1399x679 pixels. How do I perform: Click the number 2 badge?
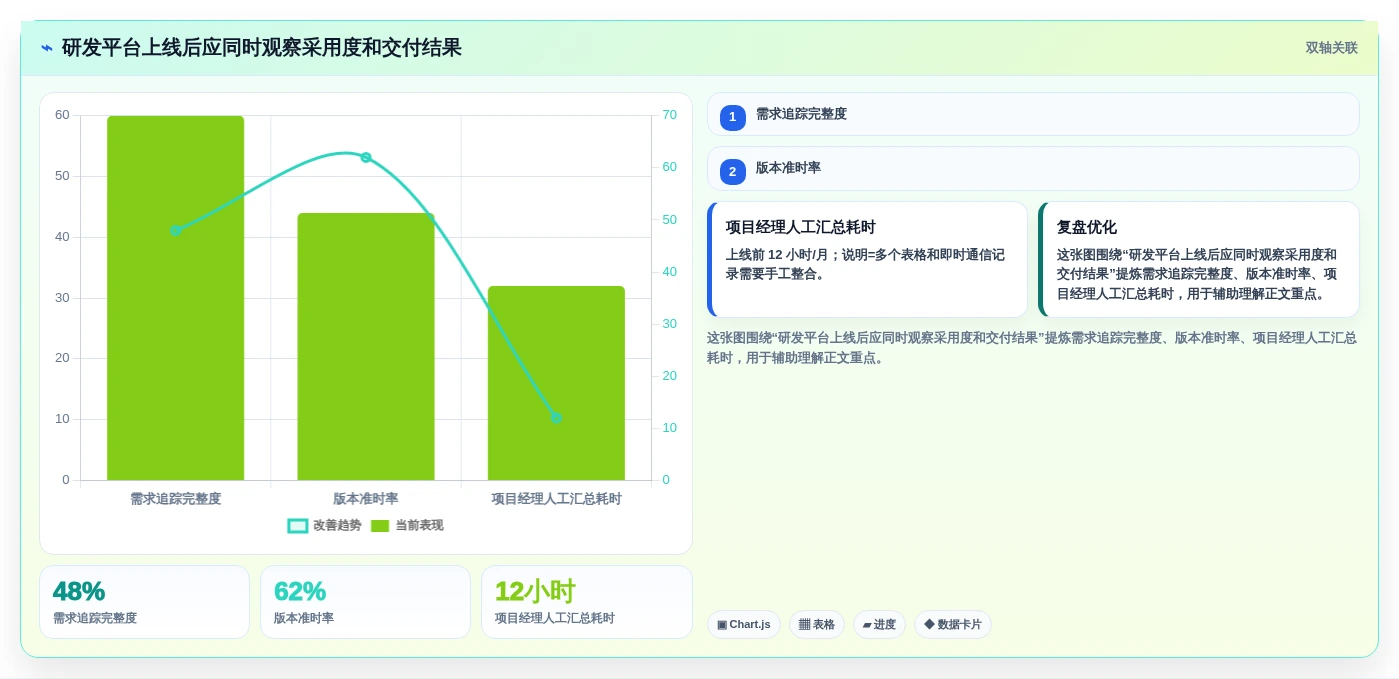pyautogui.click(x=732, y=172)
